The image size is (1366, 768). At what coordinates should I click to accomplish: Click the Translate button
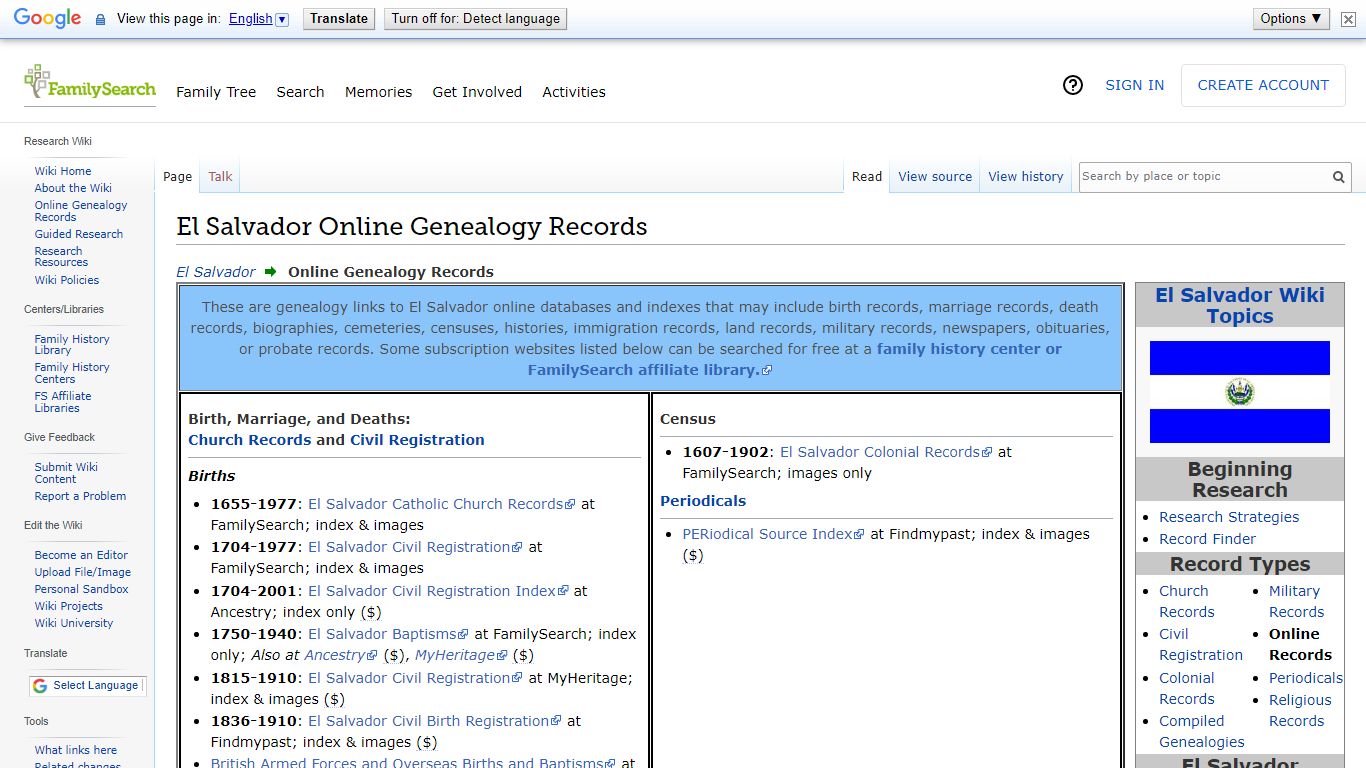click(x=339, y=19)
